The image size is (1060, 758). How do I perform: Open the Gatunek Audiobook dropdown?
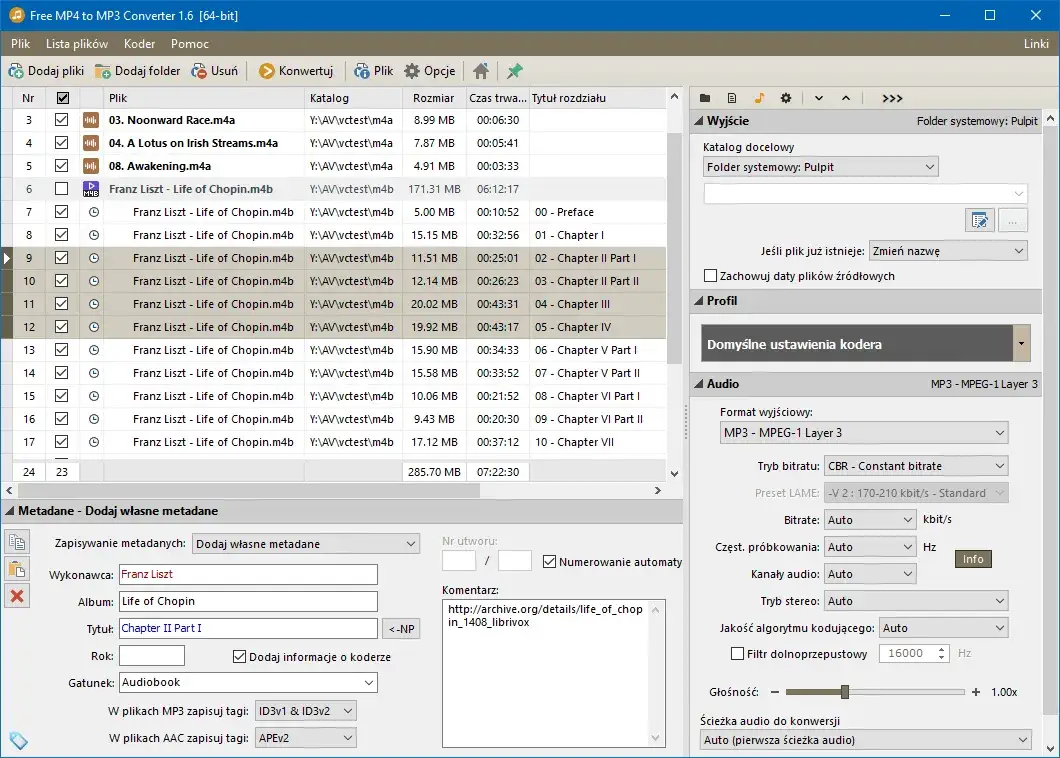pos(248,682)
